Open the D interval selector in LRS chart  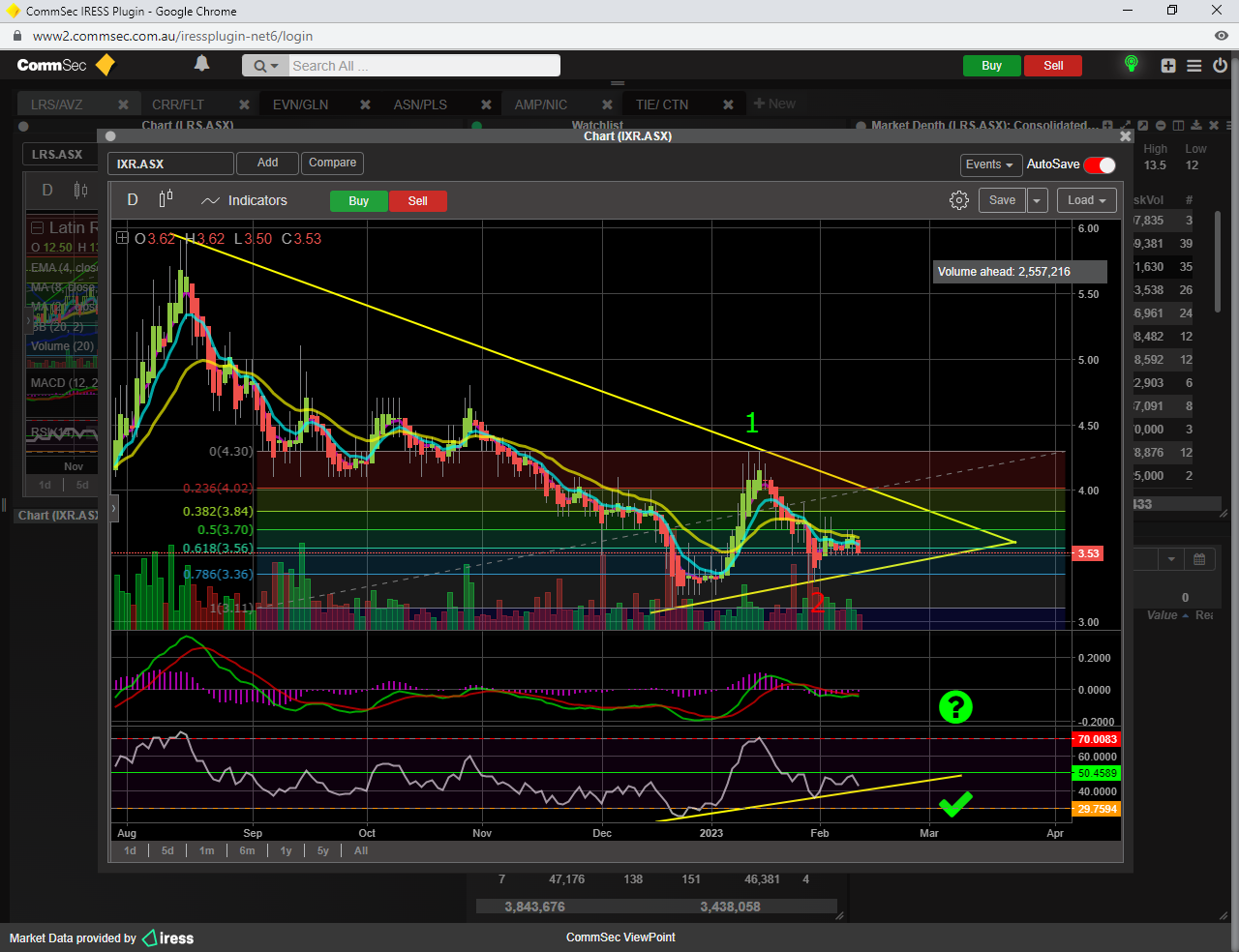(47, 191)
